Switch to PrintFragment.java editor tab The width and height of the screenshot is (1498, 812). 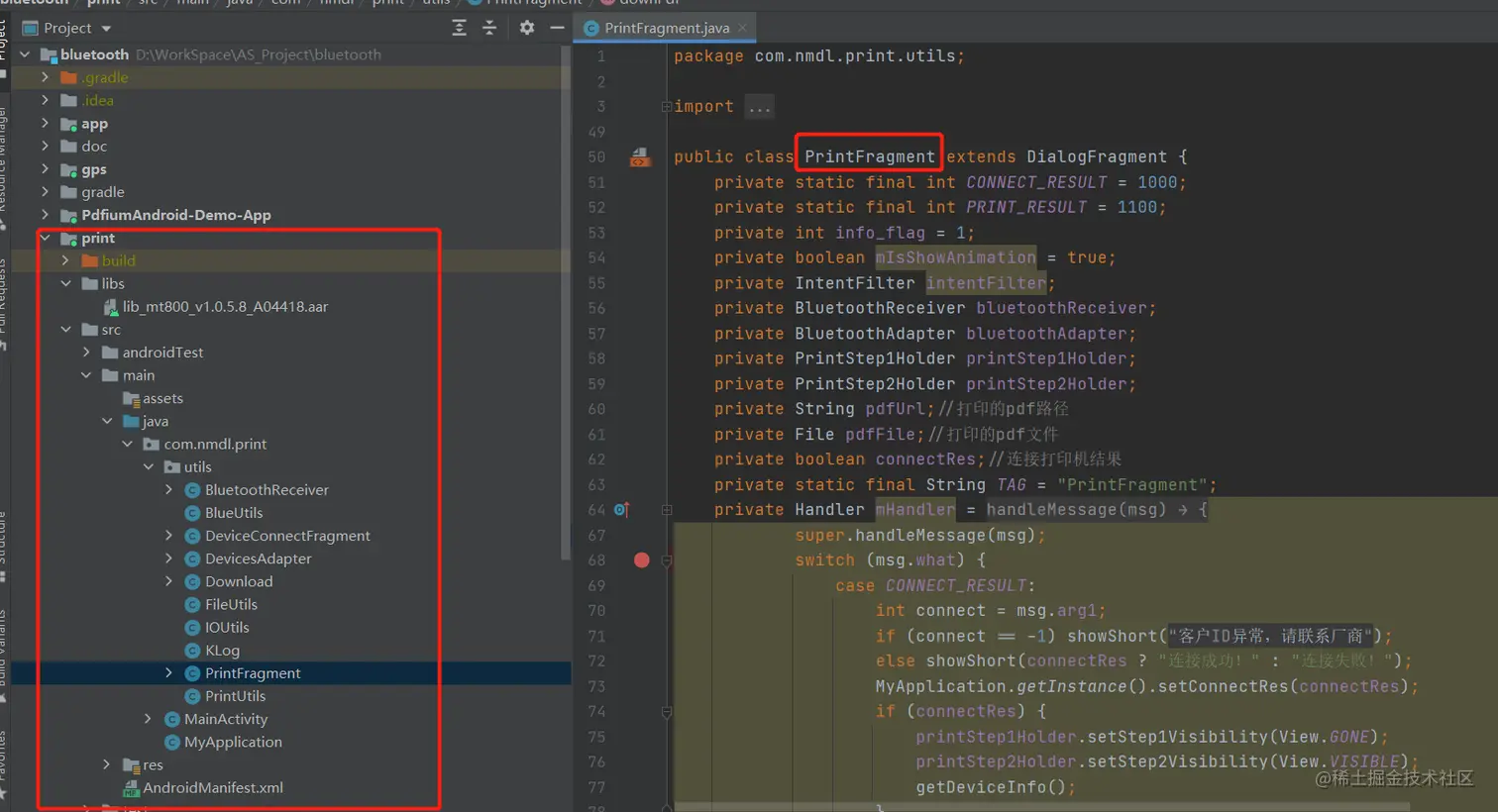666,28
